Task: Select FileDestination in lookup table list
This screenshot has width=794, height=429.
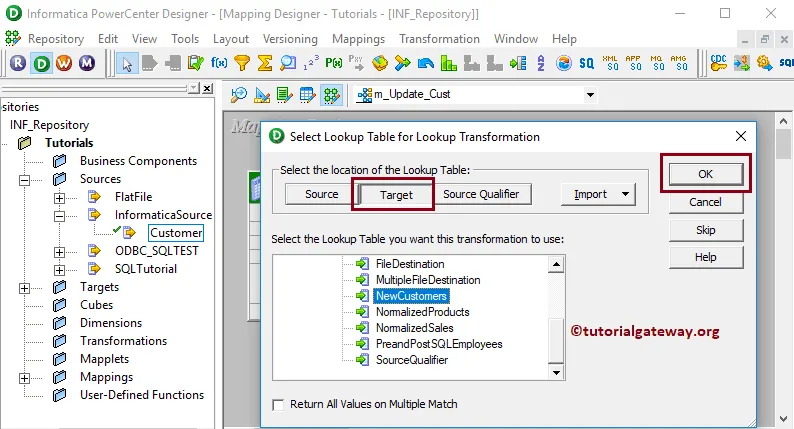Action: click(x=410, y=264)
